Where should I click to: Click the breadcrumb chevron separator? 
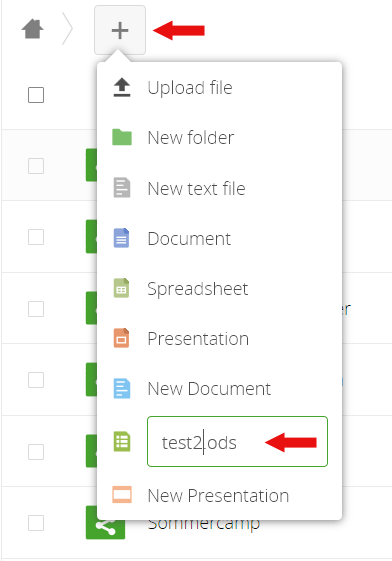[67, 28]
